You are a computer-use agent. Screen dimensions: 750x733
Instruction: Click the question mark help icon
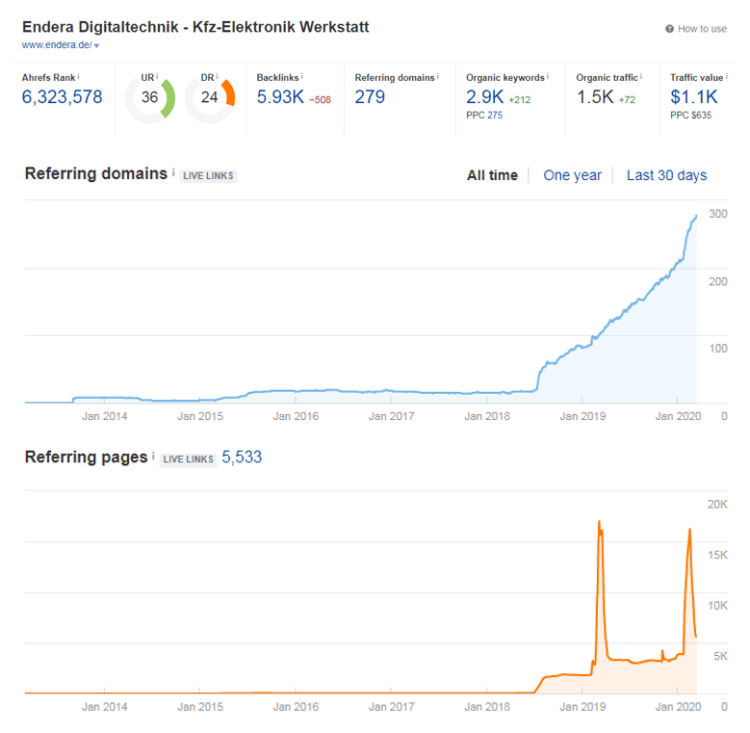coord(669,29)
